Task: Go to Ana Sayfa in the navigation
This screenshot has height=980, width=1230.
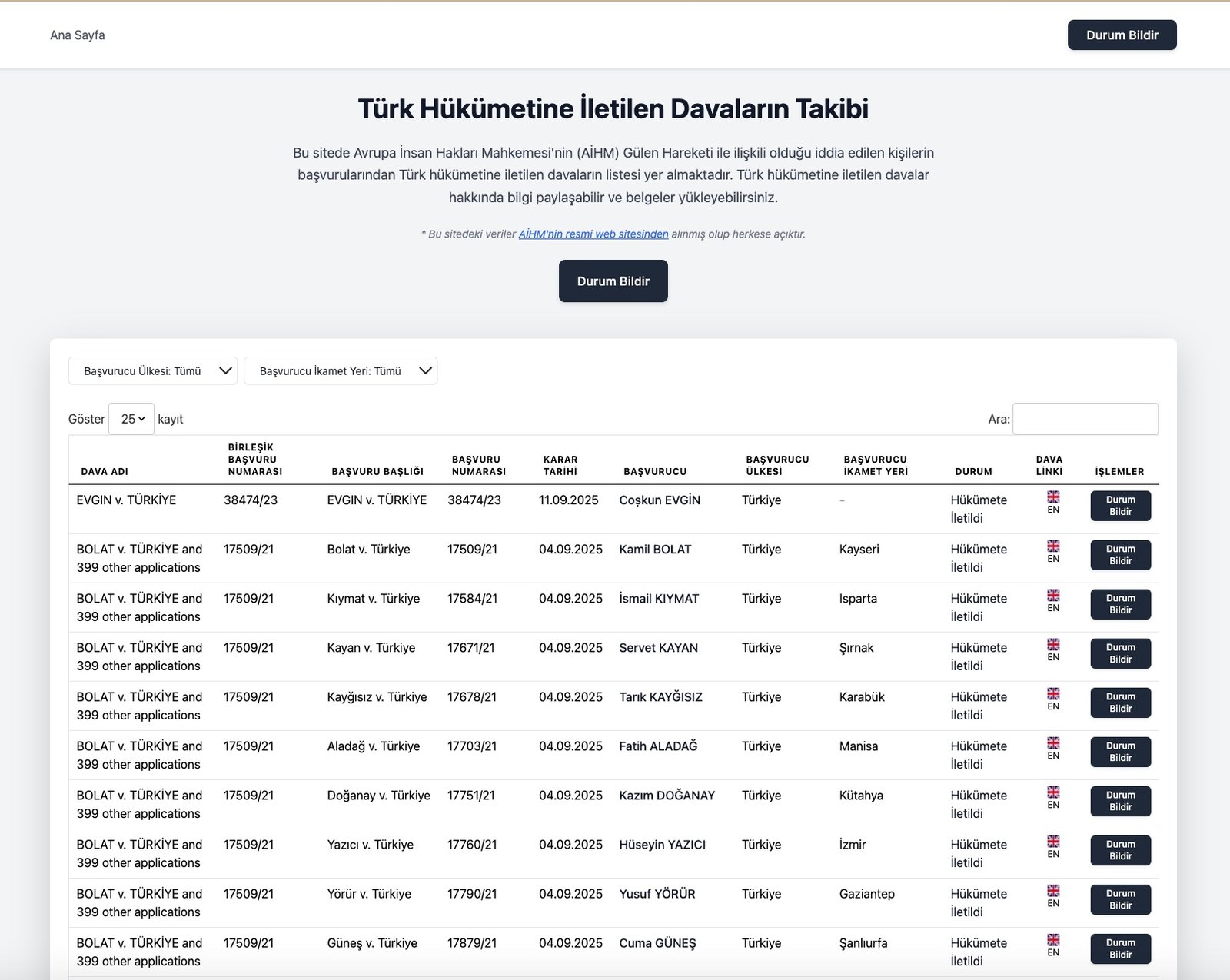Action: (78, 35)
